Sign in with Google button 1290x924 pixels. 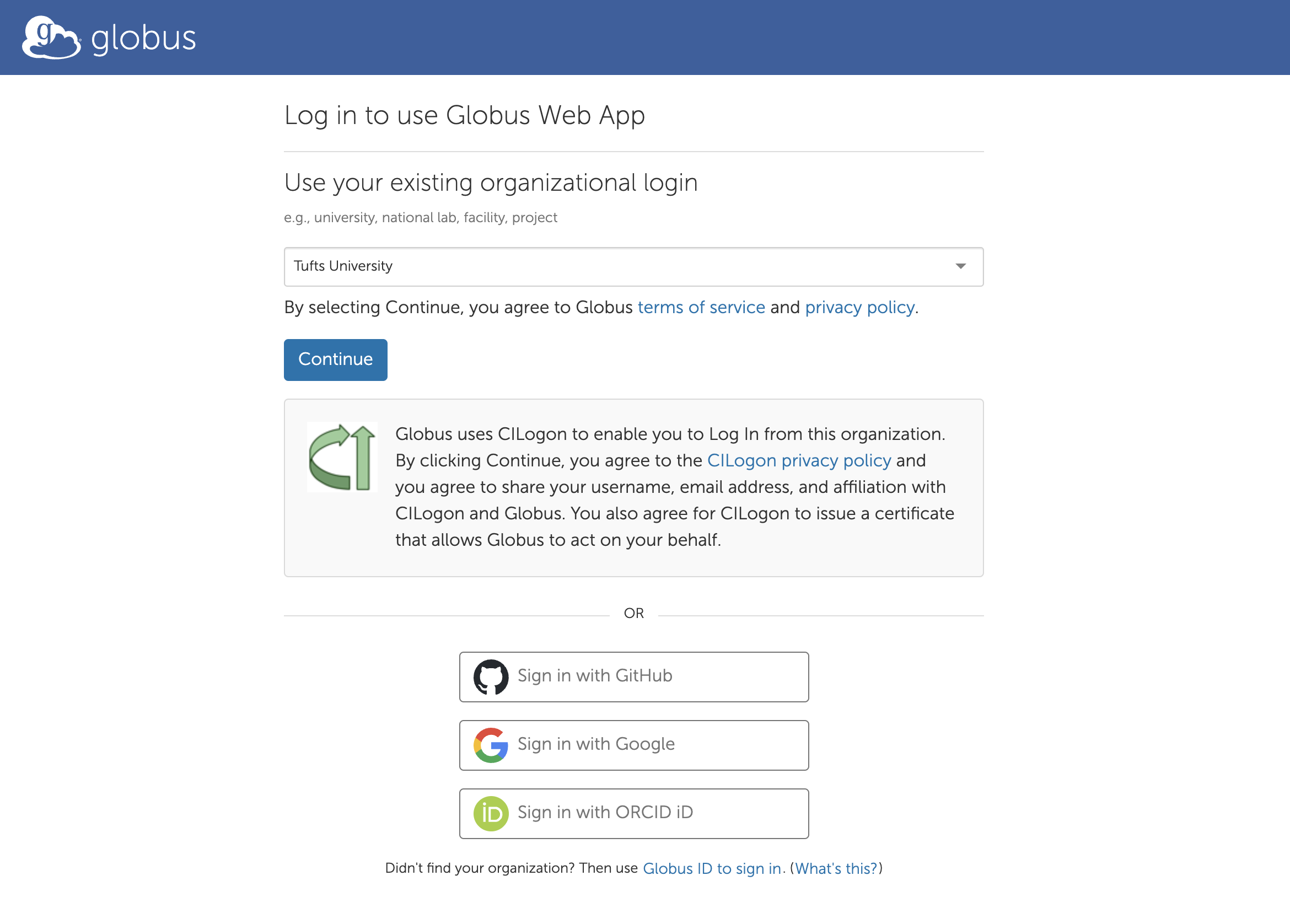pos(633,745)
